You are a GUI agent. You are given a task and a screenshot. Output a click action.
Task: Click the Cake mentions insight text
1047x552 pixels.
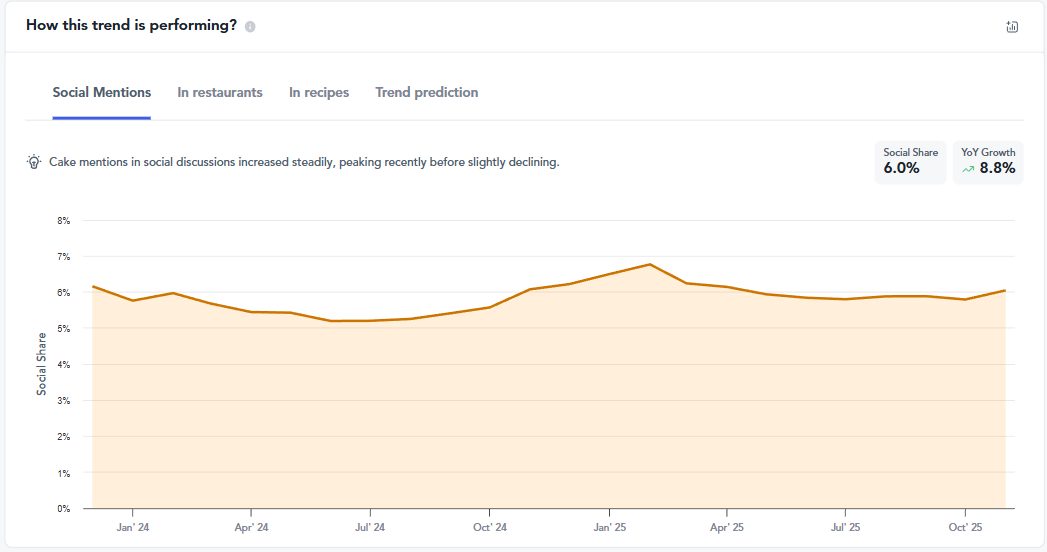pyautogui.click(x=304, y=162)
